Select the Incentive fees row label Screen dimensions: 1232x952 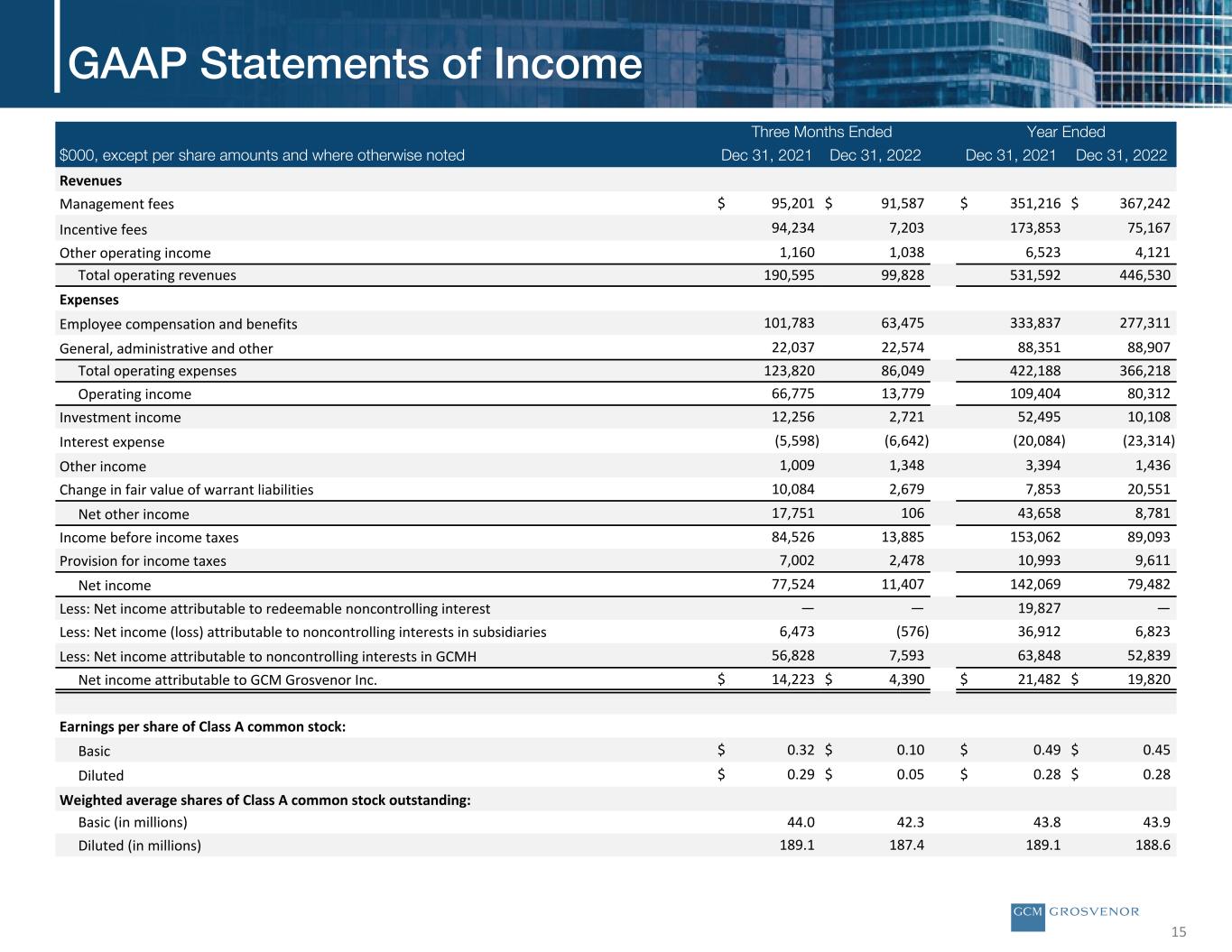click(x=103, y=229)
